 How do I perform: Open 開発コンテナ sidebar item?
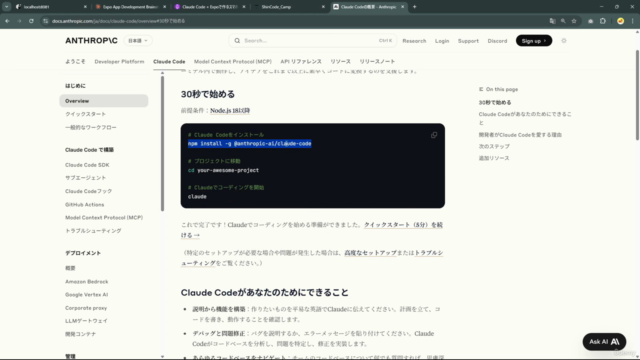pyautogui.click(x=80, y=334)
